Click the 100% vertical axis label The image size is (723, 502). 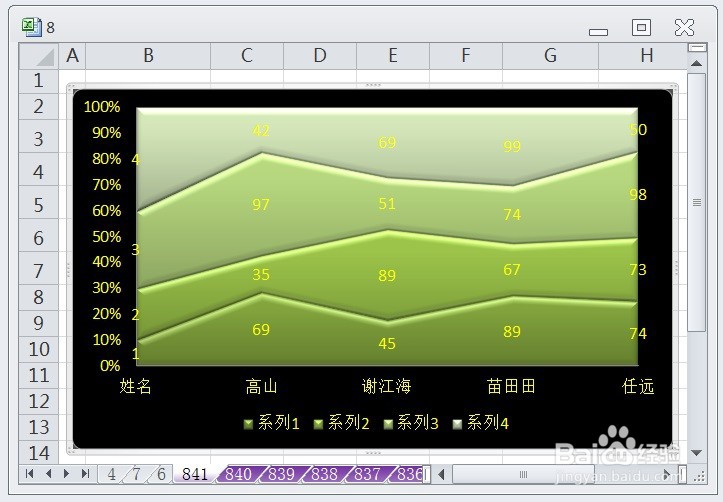coord(102,107)
